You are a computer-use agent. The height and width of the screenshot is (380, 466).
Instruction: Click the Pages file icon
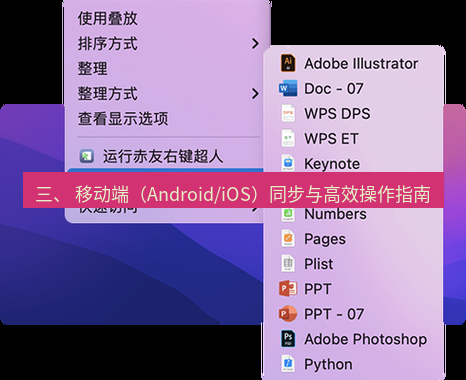coord(288,239)
